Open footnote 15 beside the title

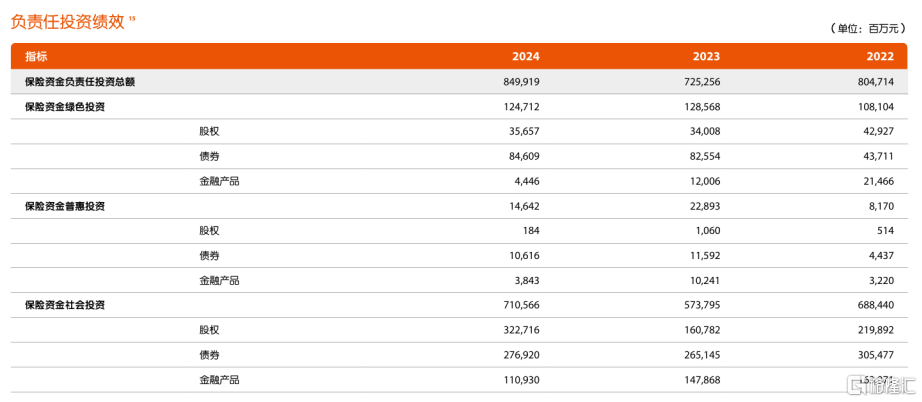[131, 17]
